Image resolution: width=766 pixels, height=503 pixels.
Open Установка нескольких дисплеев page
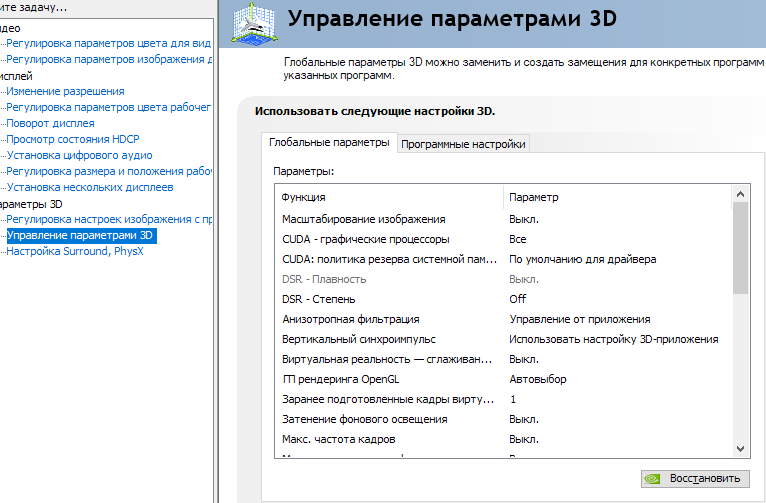90,187
